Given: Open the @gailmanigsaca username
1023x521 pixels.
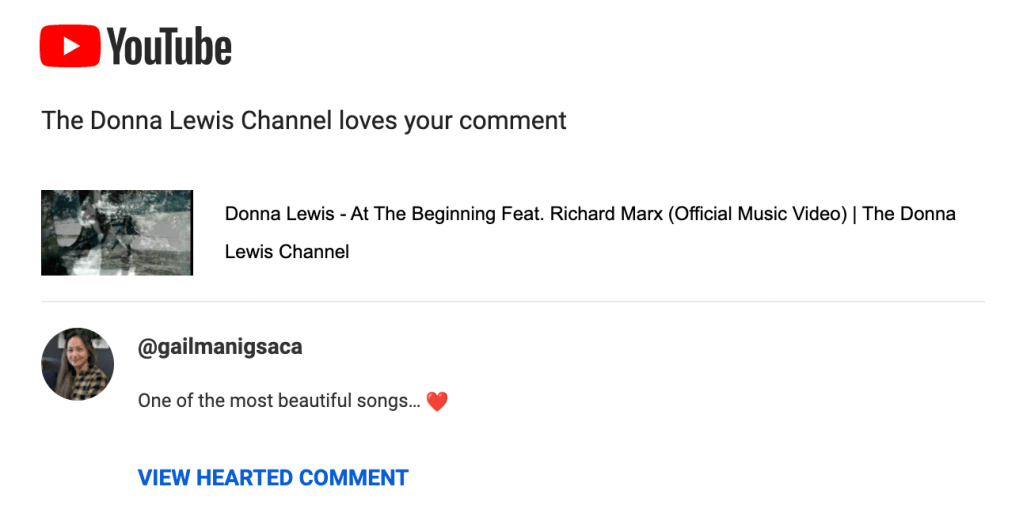Looking at the screenshot, I should pyautogui.click(x=220, y=347).
